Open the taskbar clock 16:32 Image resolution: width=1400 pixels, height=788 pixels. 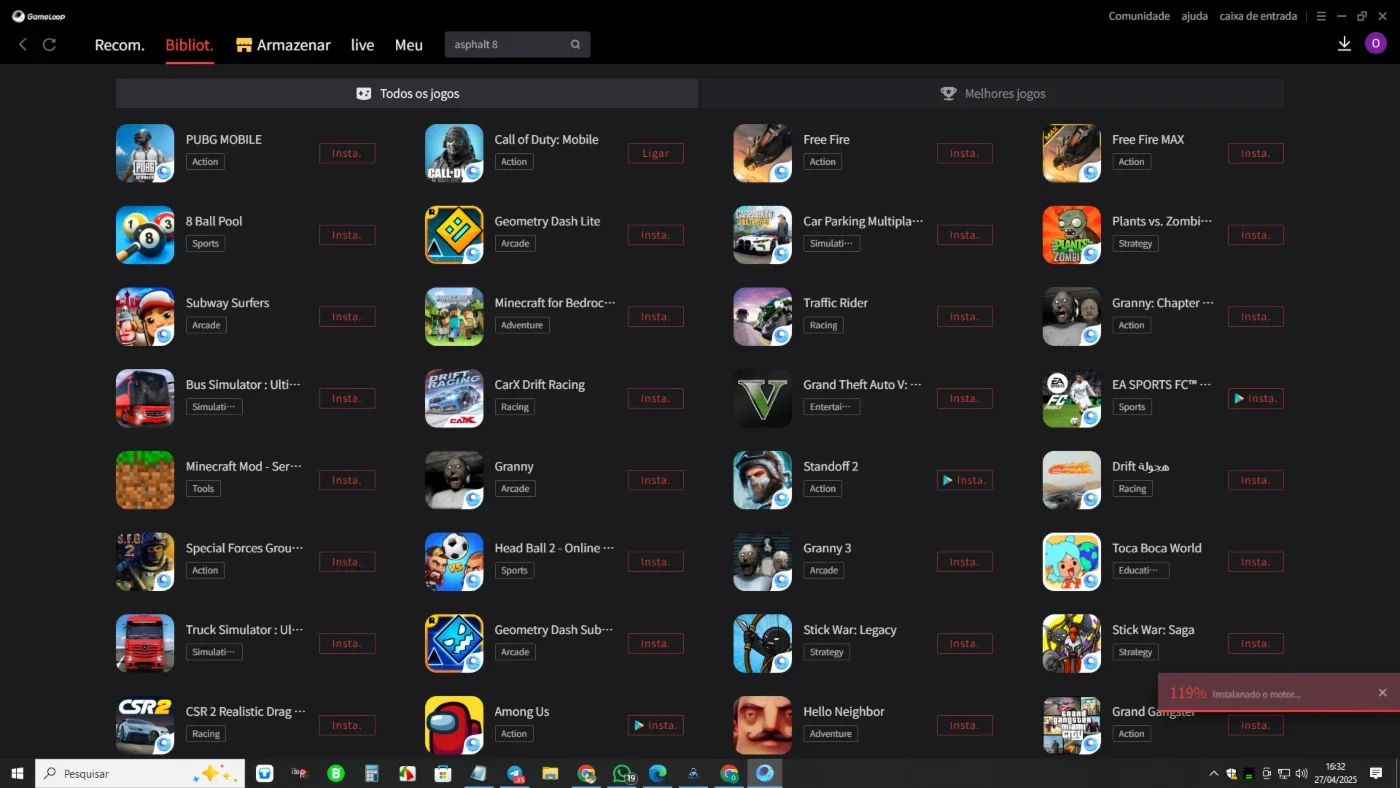1335,773
